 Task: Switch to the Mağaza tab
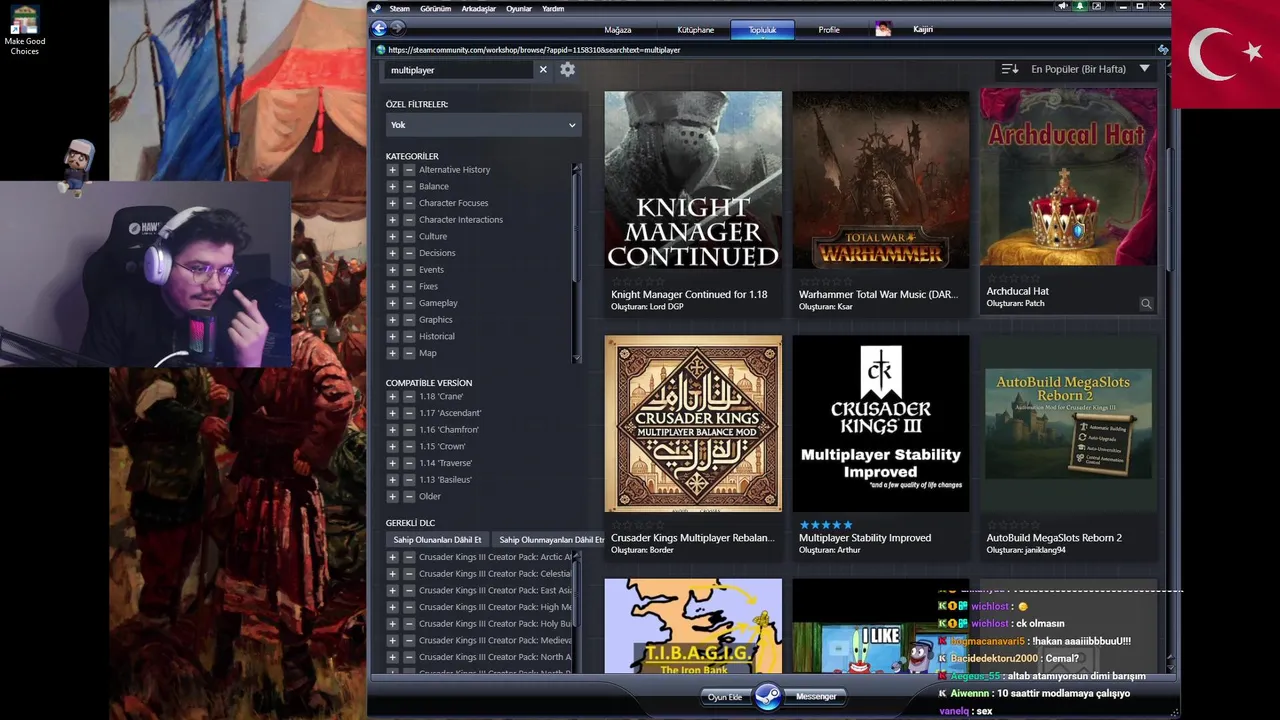click(618, 30)
